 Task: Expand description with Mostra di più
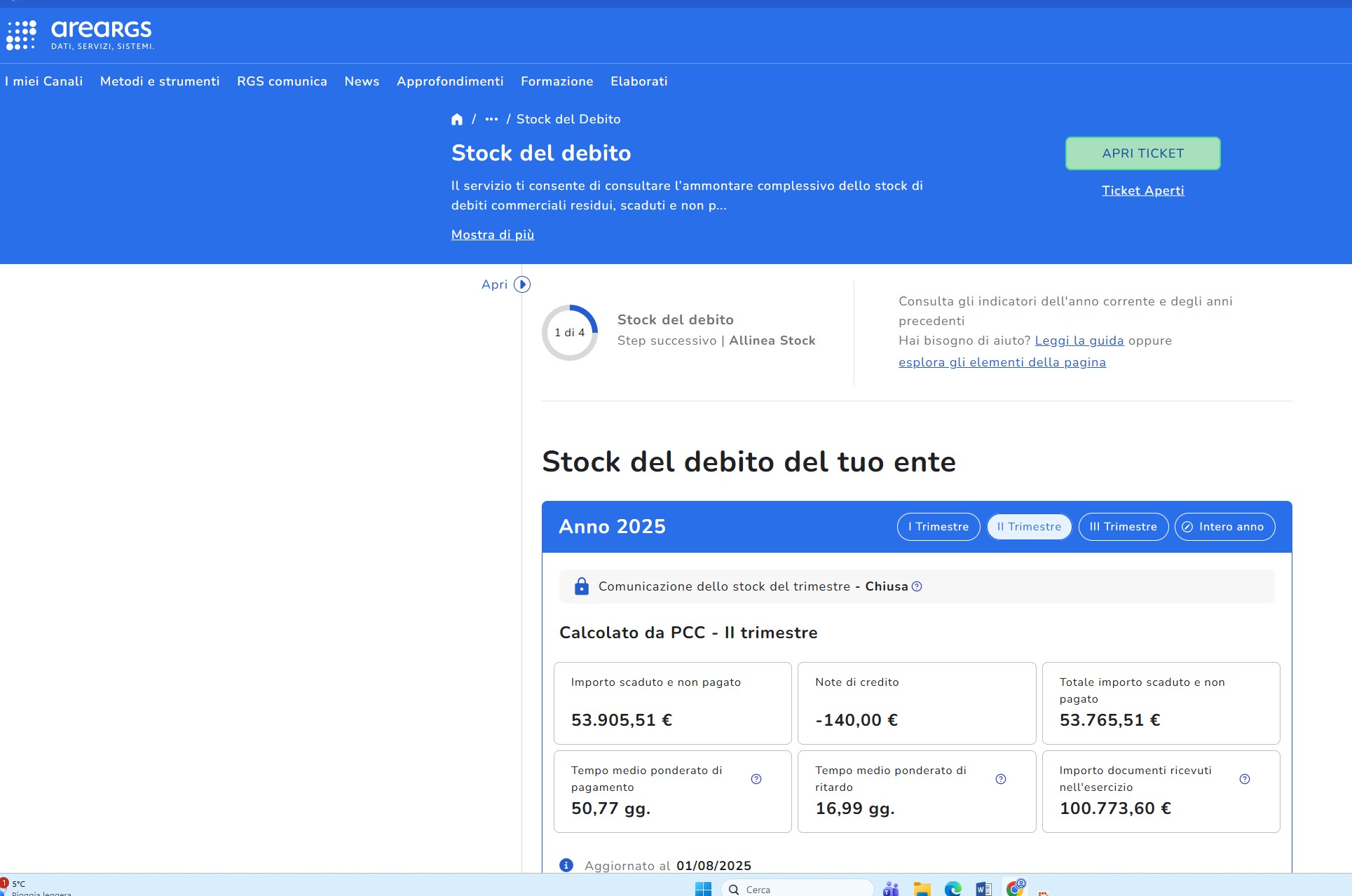click(x=493, y=235)
